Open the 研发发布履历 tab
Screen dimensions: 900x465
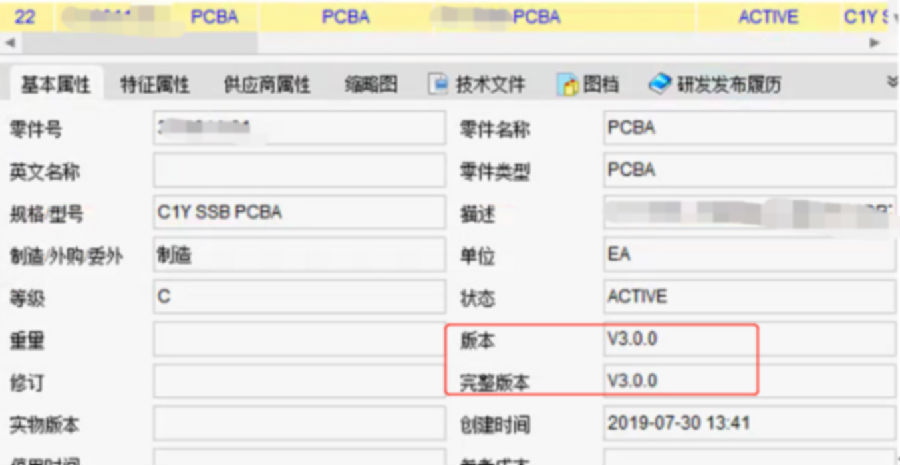[x=715, y=86]
